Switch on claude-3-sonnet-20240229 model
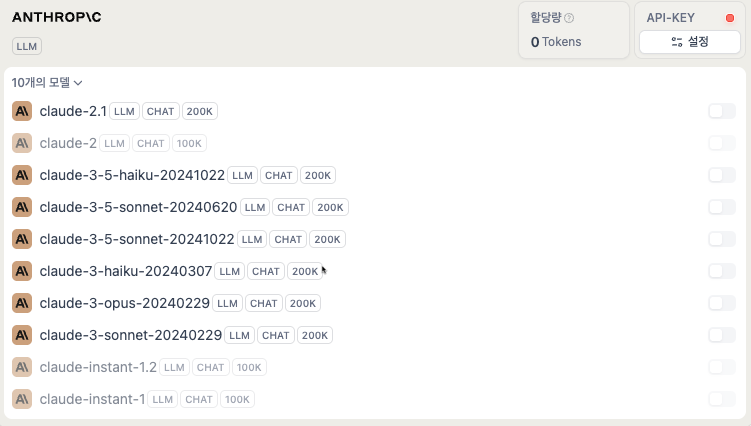 click(x=722, y=335)
